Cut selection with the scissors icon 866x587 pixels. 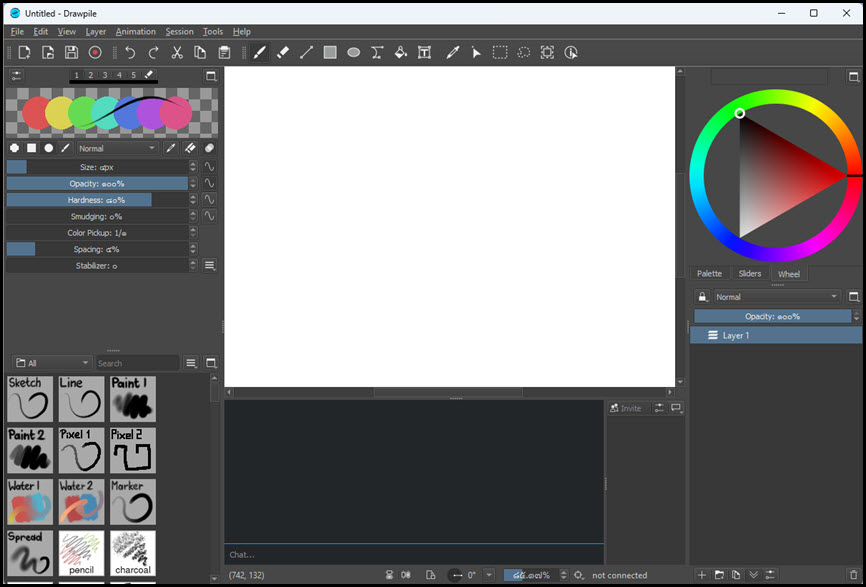[x=177, y=52]
